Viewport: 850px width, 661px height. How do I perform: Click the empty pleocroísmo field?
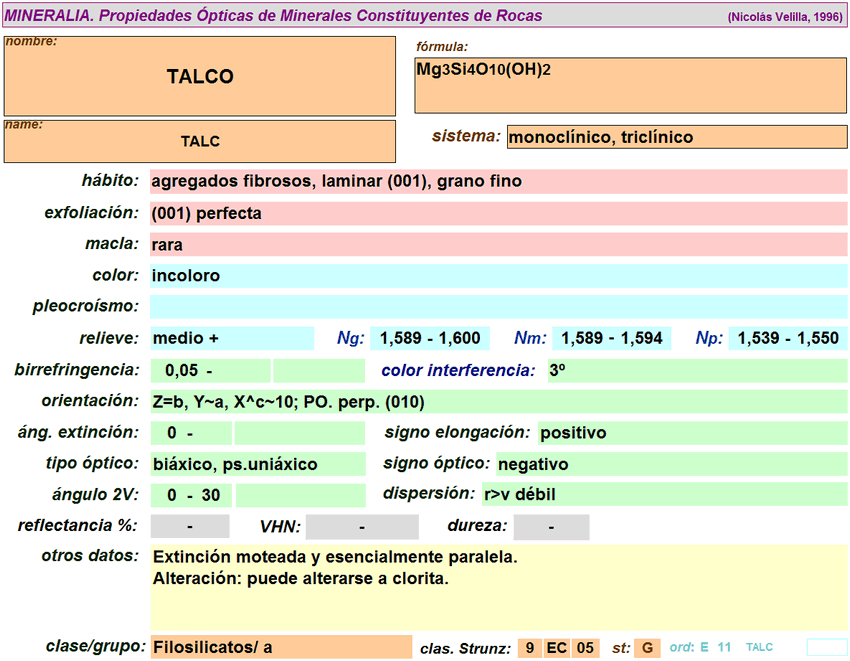[x=498, y=307]
